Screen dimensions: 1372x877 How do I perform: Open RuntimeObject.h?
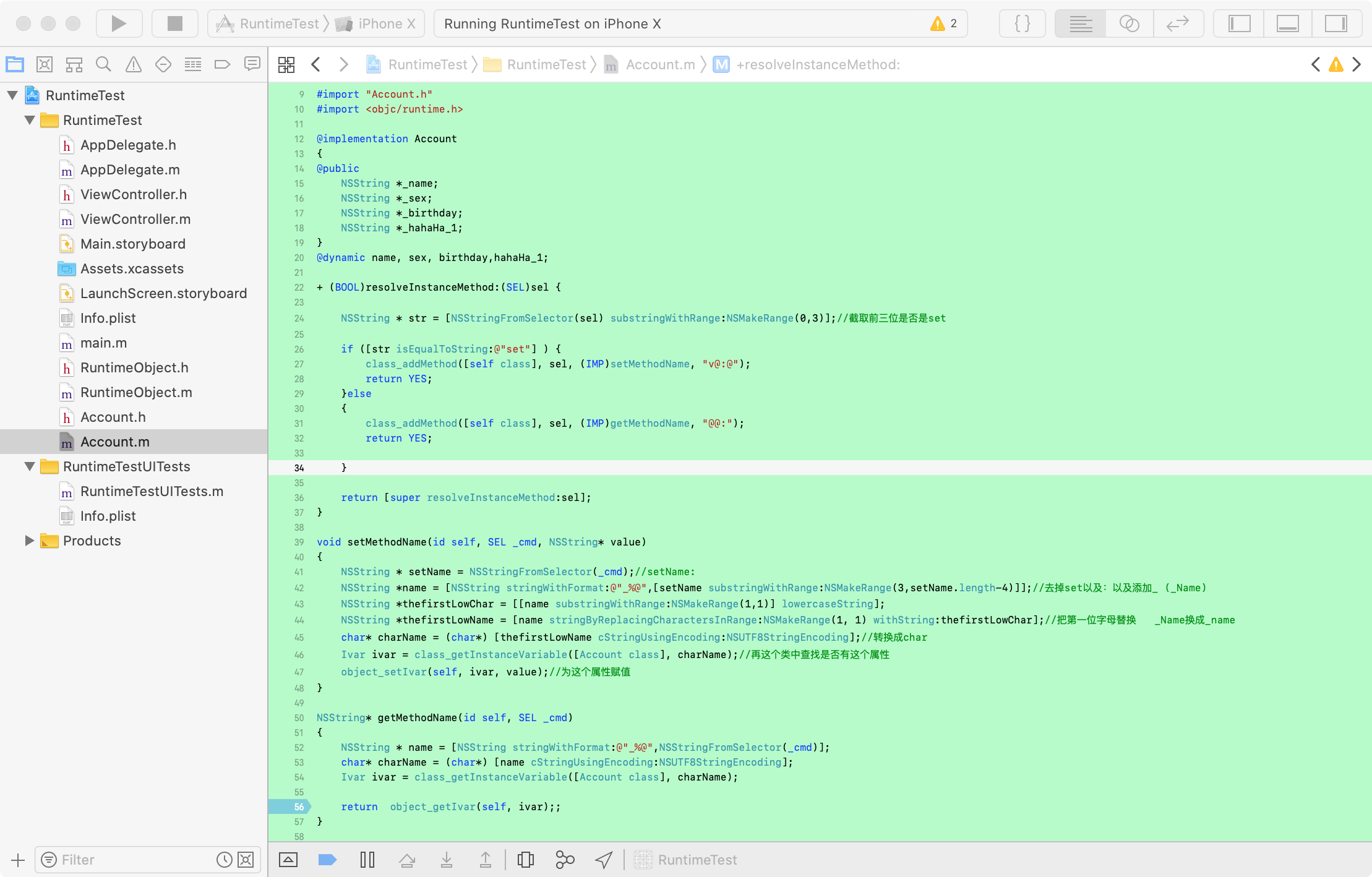[x=134, y=367]
